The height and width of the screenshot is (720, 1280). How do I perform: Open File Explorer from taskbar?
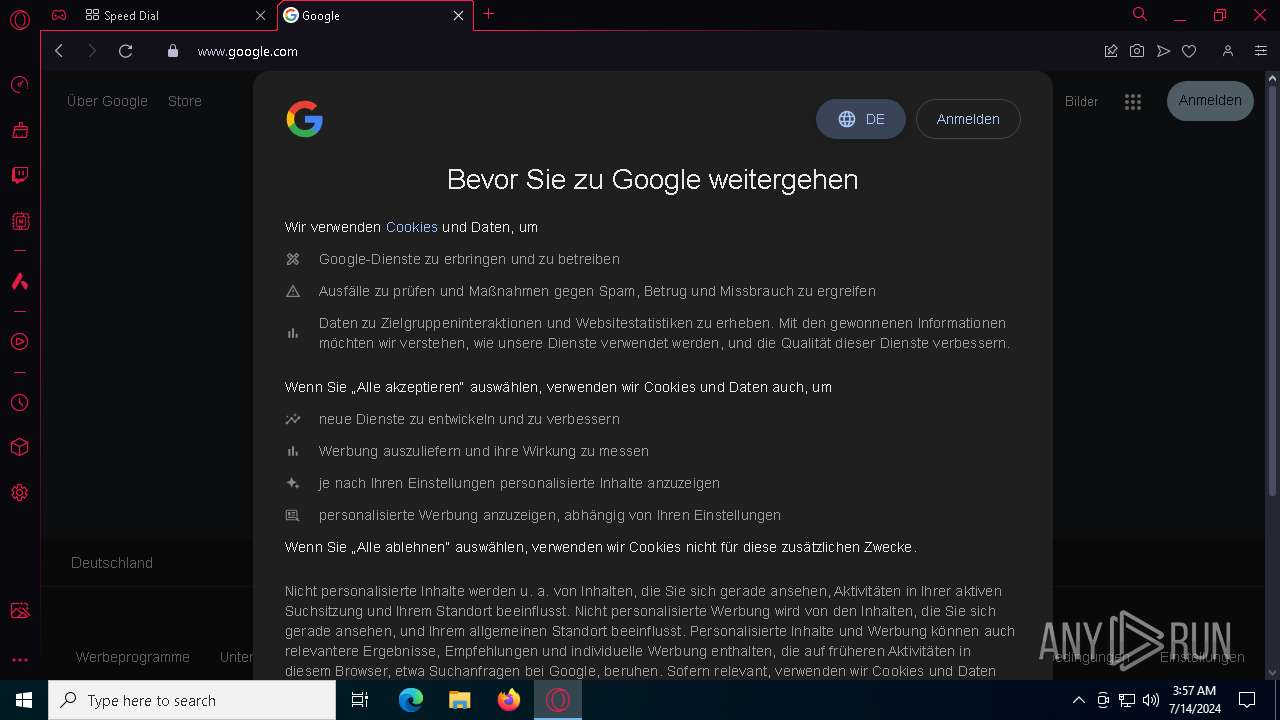click(460, 700)
